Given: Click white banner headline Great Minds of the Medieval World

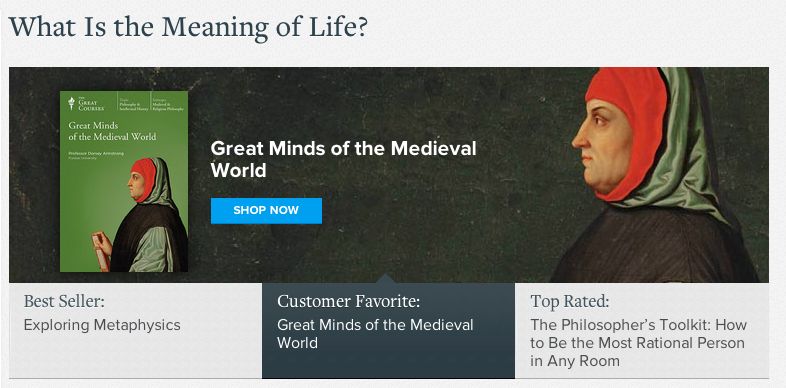Looking at the screenshot, I should pos(343,159).
